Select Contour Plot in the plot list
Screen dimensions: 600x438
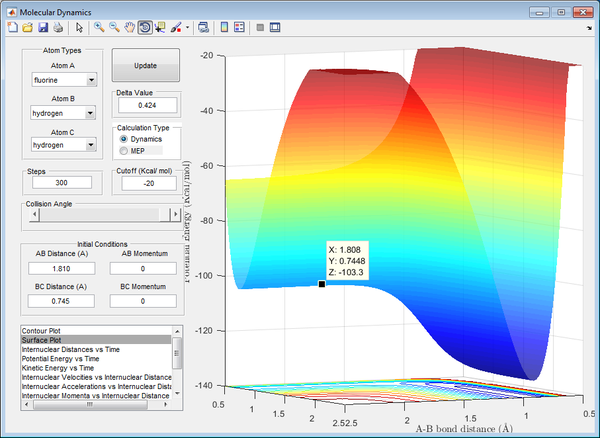pos(43,329)
